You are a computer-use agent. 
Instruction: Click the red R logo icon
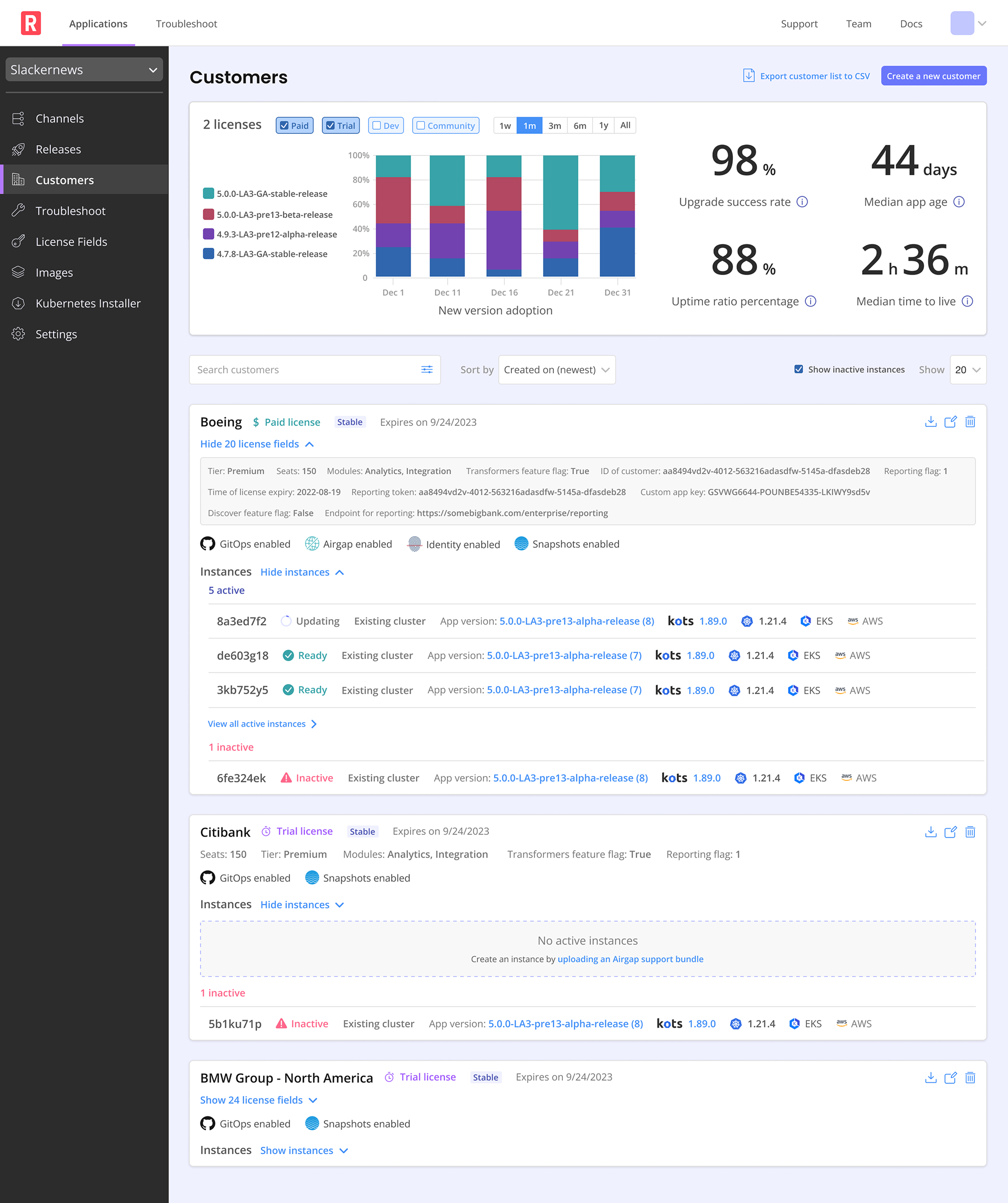tap(31, 23)
